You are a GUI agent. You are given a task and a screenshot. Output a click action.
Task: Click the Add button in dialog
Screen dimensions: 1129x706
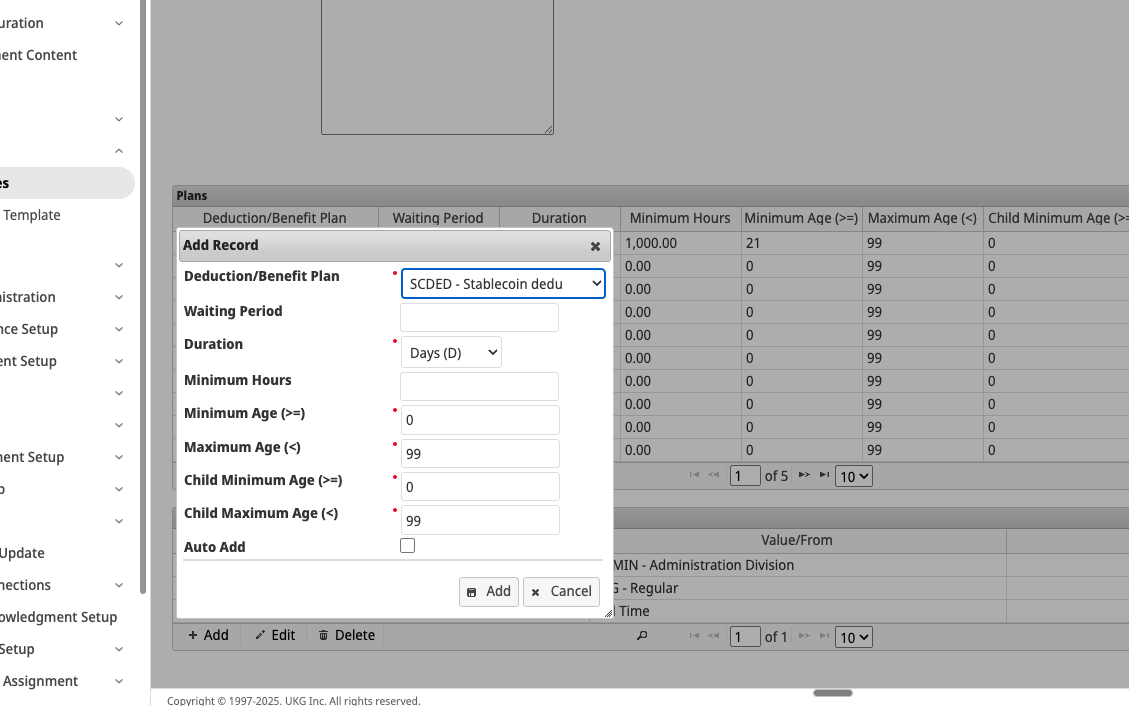(489, 592)
